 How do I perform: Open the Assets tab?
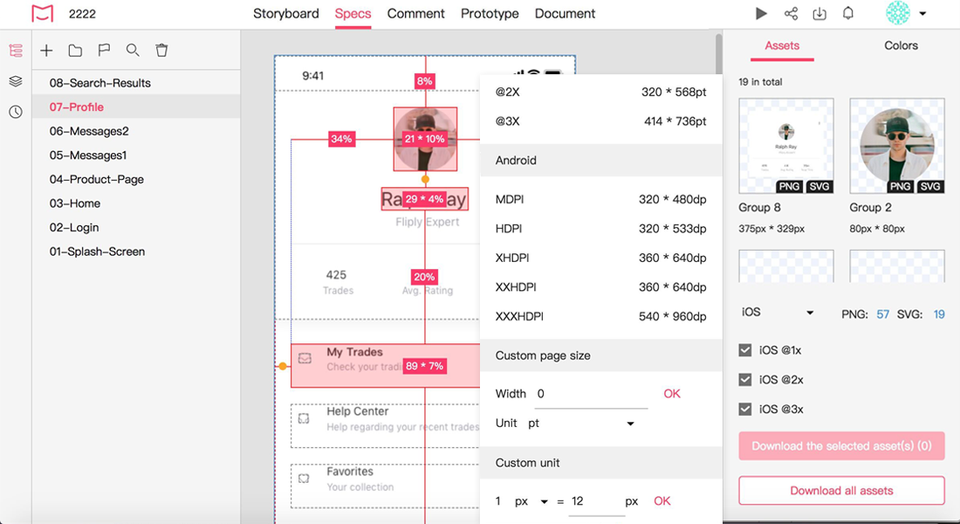(x=782, y=46)
